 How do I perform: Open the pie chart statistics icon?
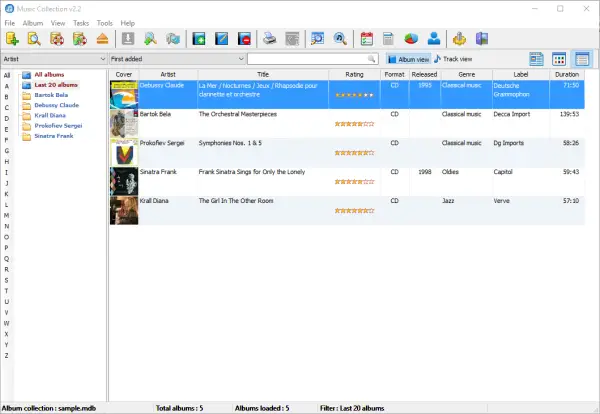click(410, 39)
